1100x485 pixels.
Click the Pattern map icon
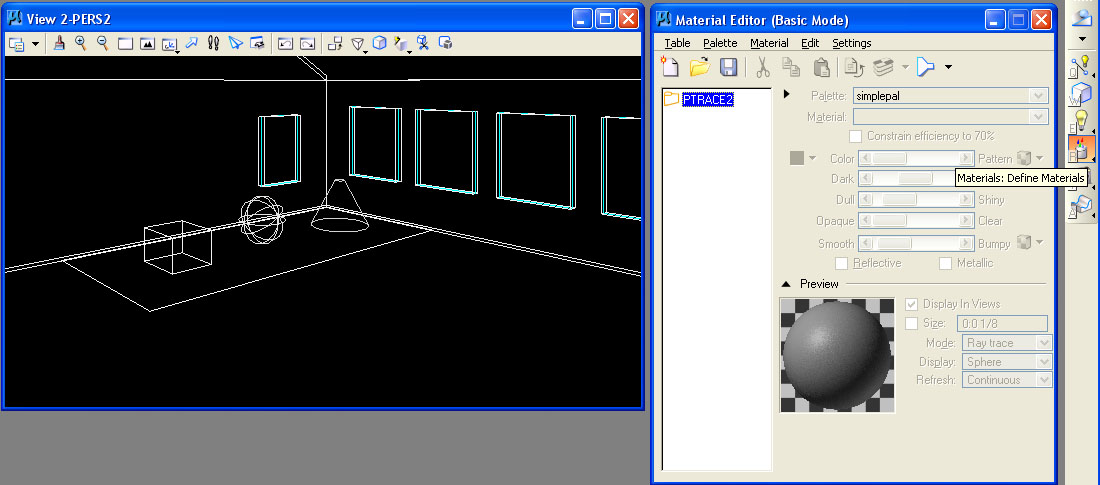click(x=1024, y=159)
